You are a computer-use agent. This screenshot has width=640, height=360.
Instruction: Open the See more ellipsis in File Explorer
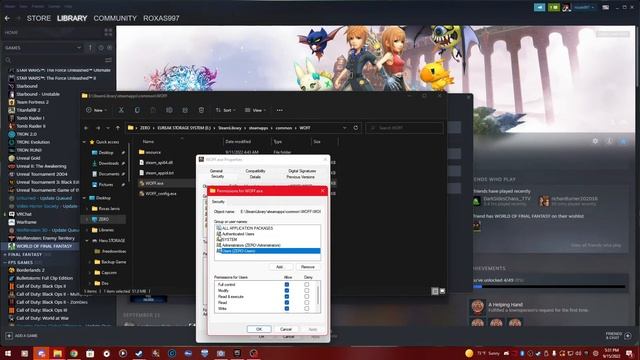coord(280,110)
